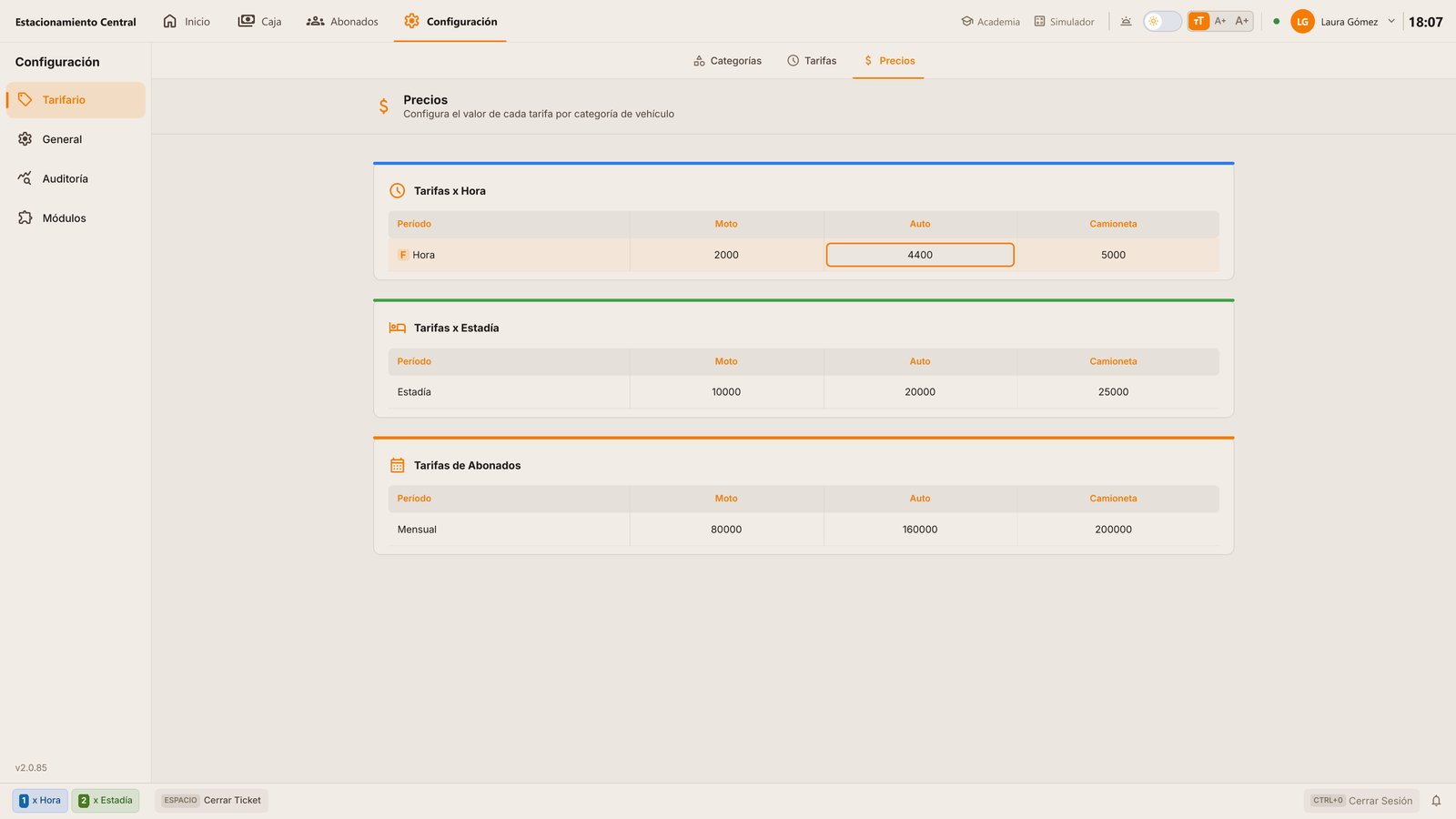Click Moto hourly price 2000
The width and height of the screenshot is (1456, 819).
coord(726,255)
